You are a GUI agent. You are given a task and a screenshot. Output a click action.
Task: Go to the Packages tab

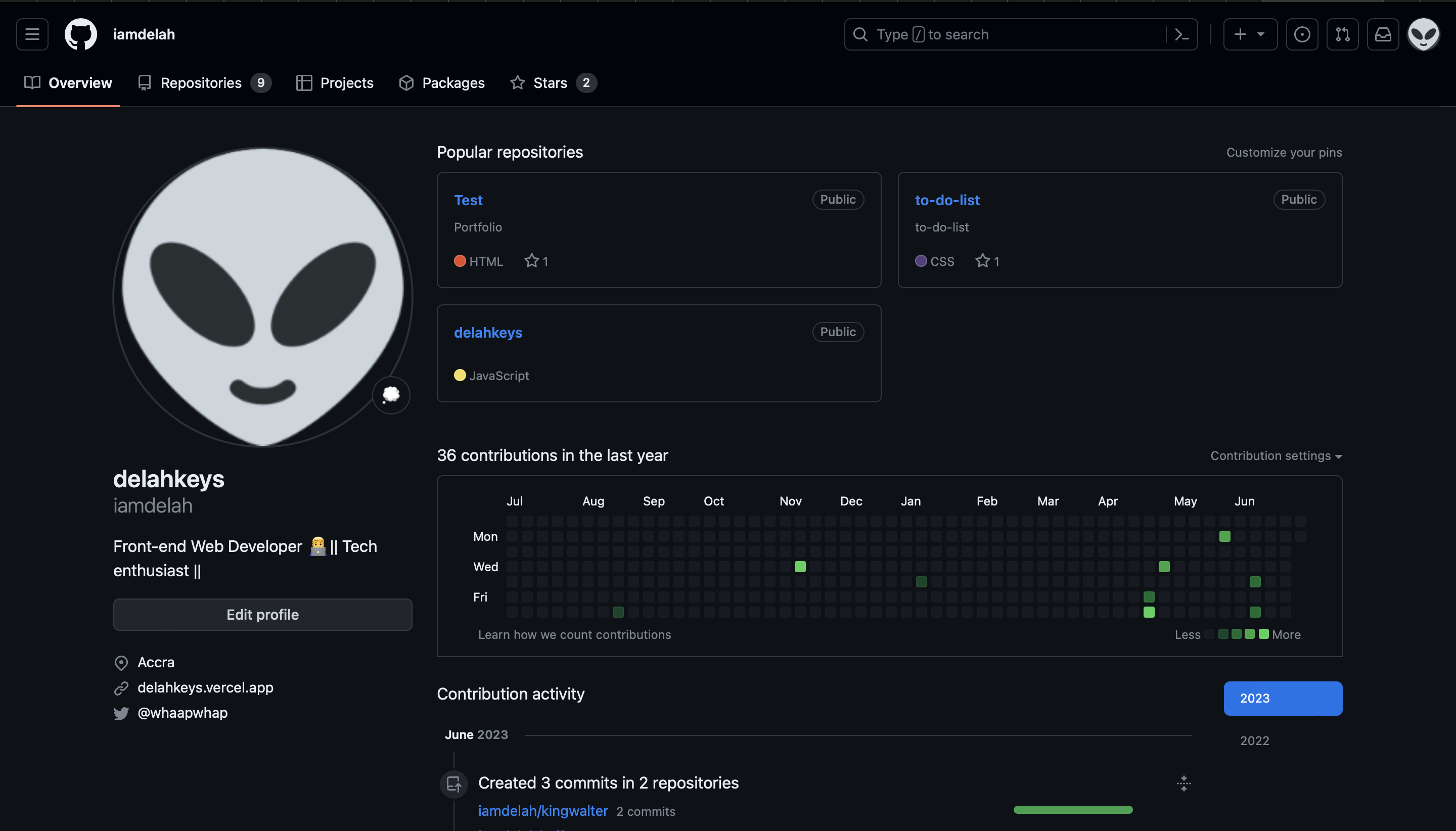pos(442,83)
